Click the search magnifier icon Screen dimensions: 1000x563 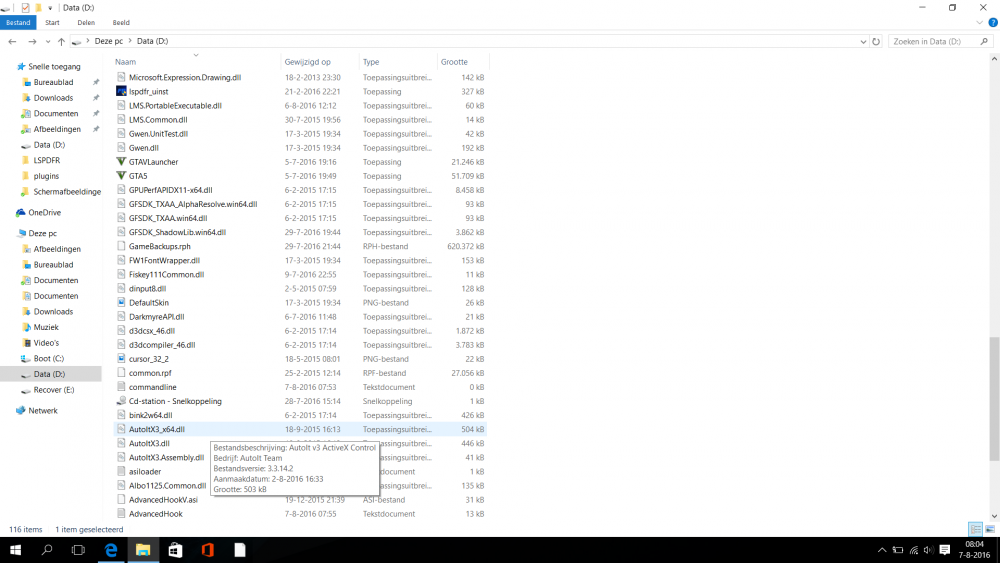pos(984,41)
